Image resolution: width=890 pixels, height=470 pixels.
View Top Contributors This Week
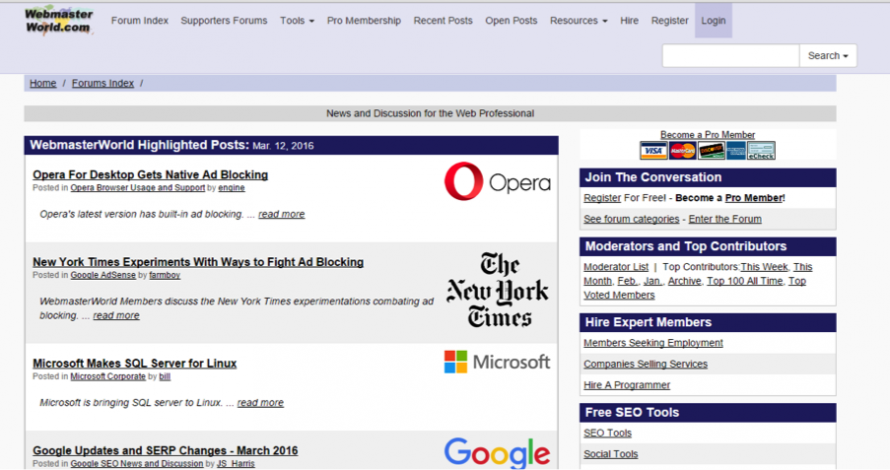(764, 267)
